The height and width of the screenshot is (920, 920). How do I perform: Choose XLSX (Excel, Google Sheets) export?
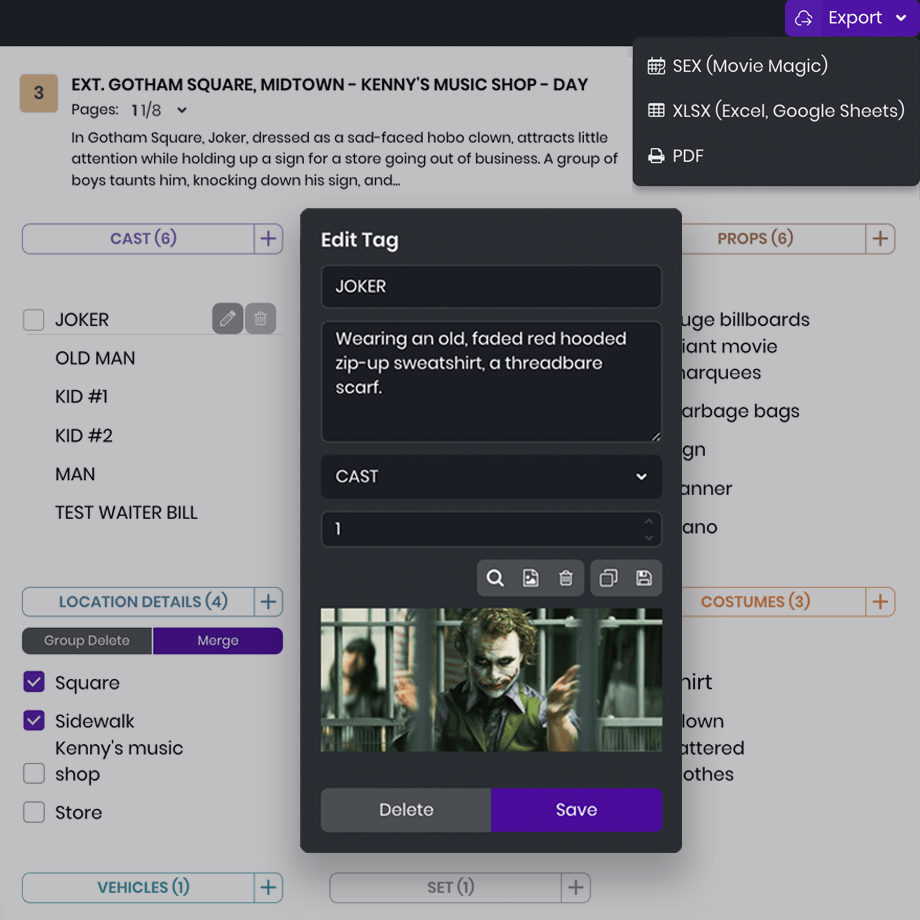[776, 111]
